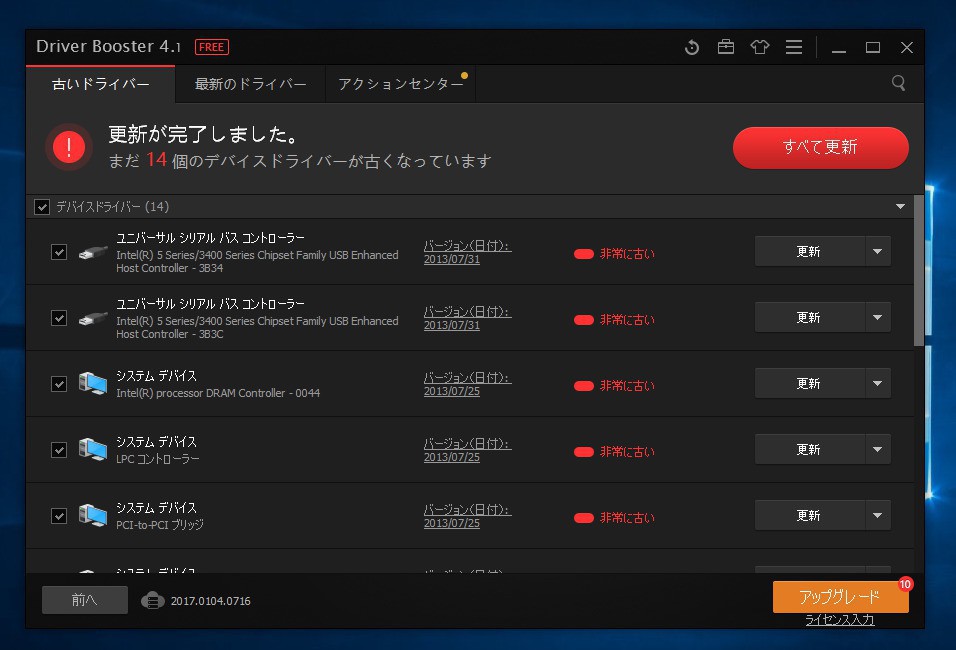Click the red exclamation warning icon
Screen dimensions: 956x650
[x=69, y=147]
